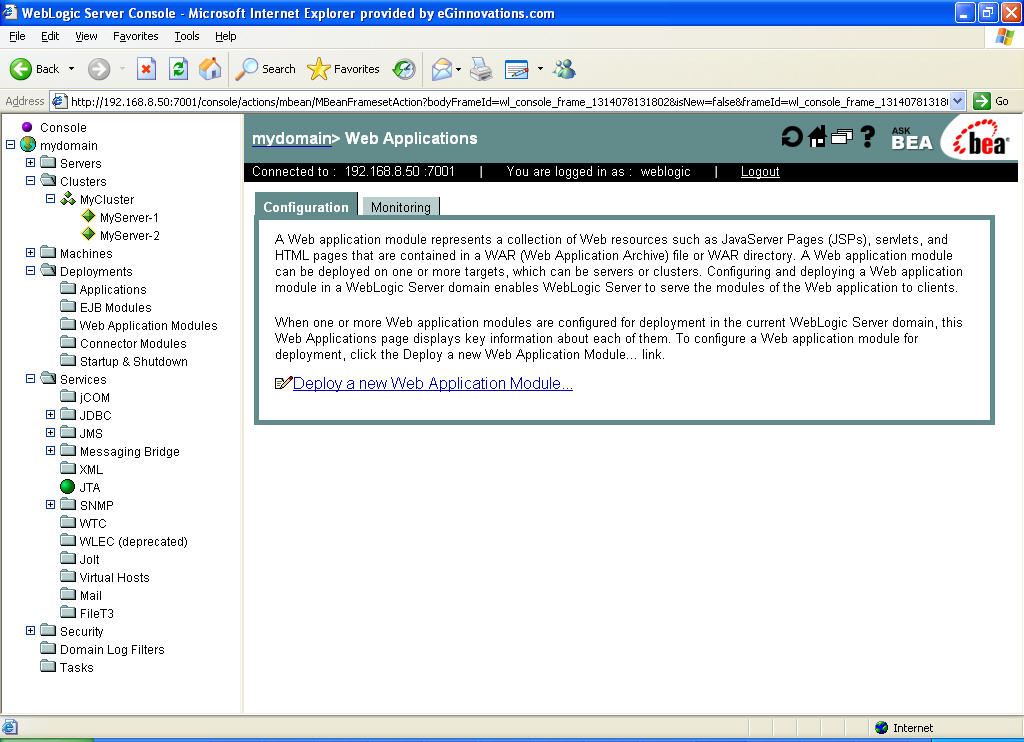This screenshot has height=742, width=1024.
Task: Collapse the MyCluster tree node
Action: (x=50, y=199)
